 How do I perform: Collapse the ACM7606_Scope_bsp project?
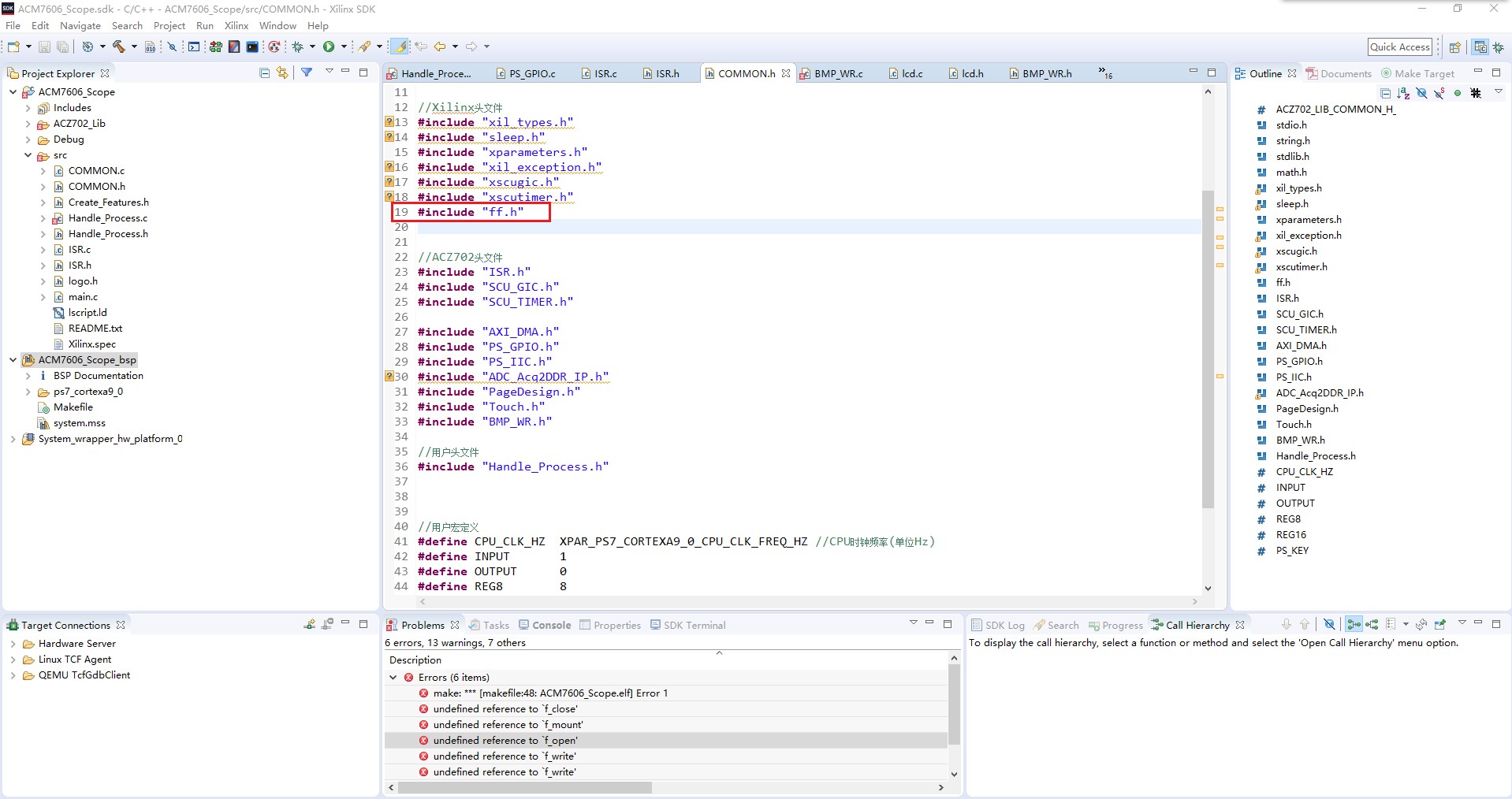pyautogui.click(x=13, y=360)
